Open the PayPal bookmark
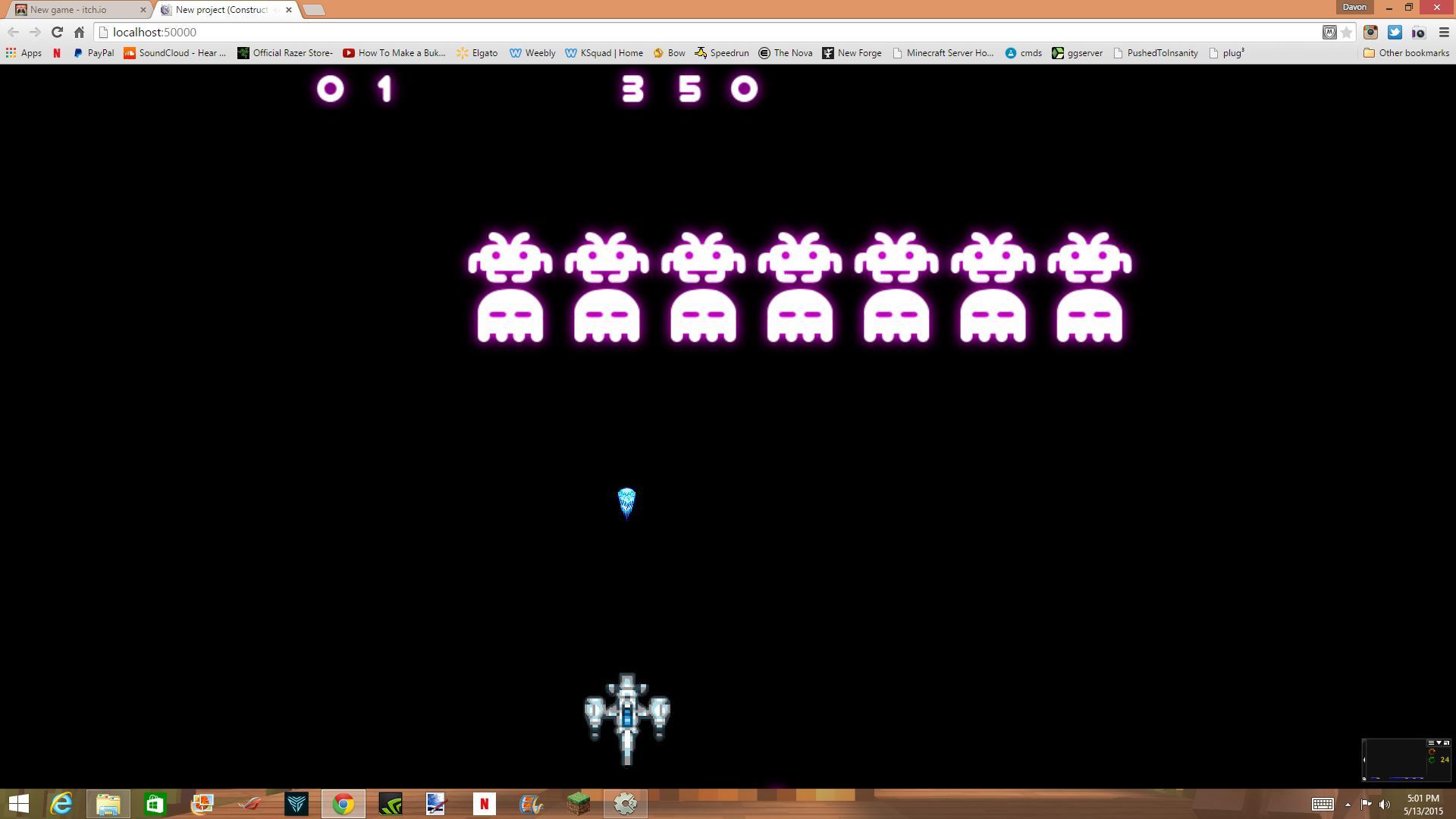1456x819 pixels. click(x=93, y=53)
